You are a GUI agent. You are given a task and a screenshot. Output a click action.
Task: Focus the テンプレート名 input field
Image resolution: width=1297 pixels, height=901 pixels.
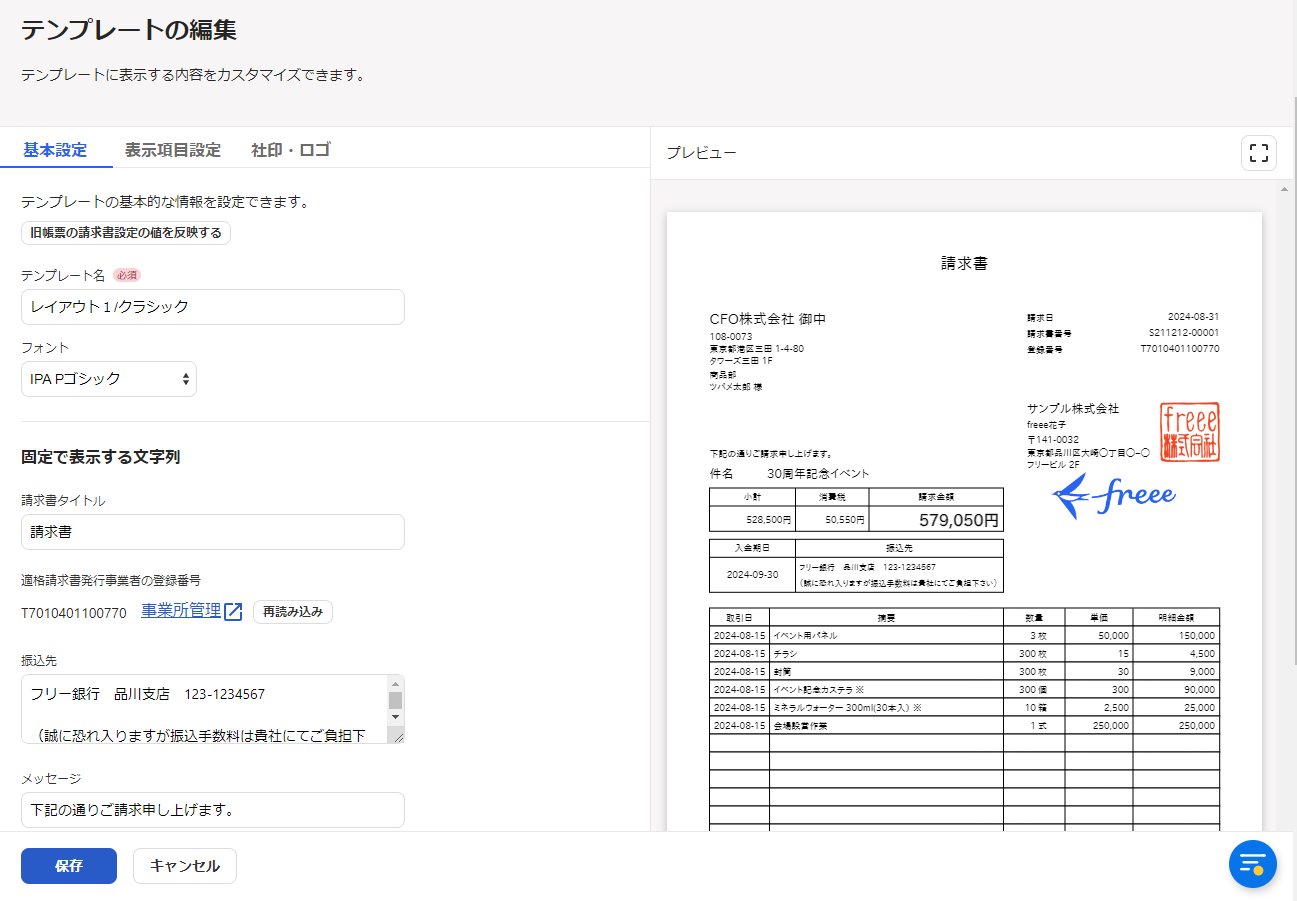point(213,307)
